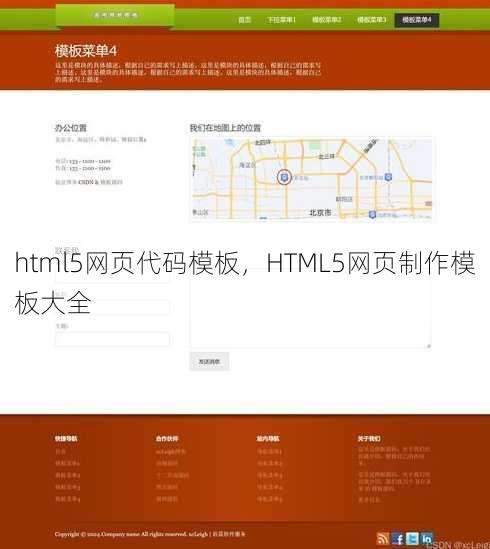This screenshot has height=549, width=490.
Task: Click the 北京市 label on the map
Action: tap(320, 213)
